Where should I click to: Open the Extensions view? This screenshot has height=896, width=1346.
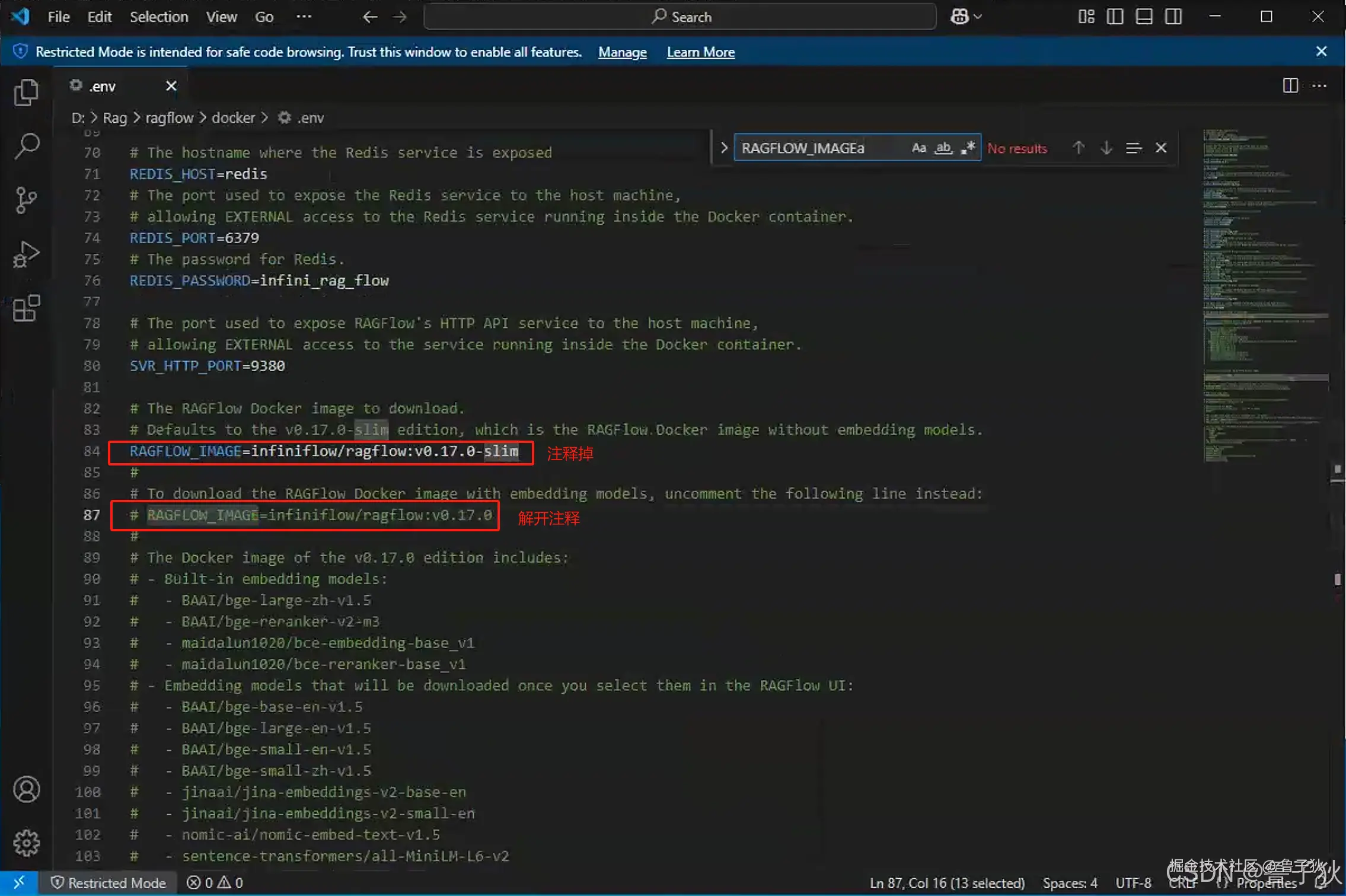pos(26,308)
